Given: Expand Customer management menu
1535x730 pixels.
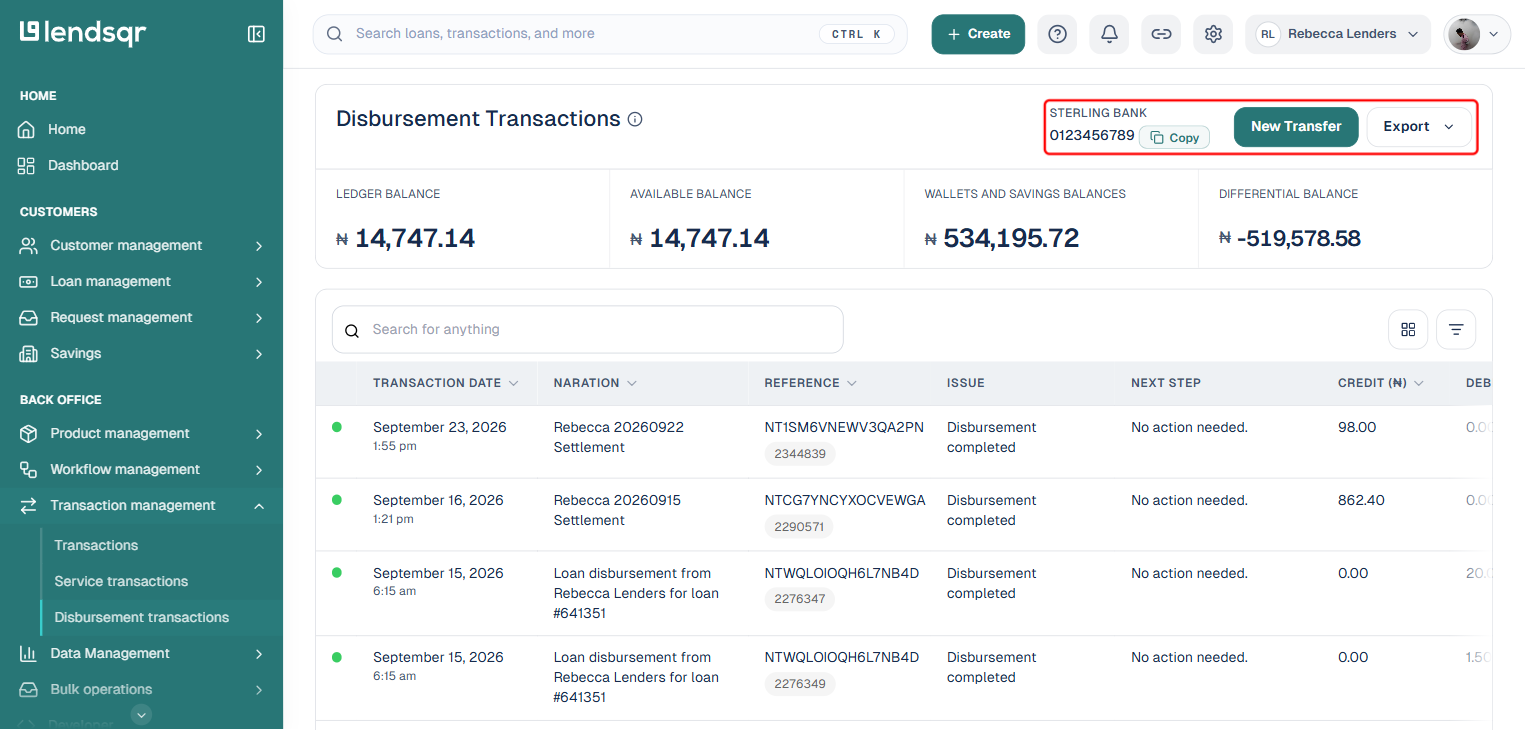Looking at the screenshot, I should click(141, 245).
